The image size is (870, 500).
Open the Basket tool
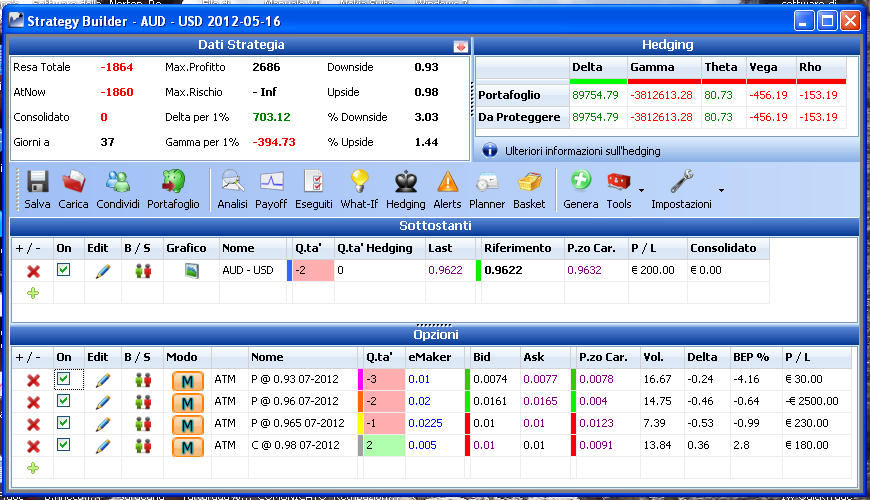529,182
